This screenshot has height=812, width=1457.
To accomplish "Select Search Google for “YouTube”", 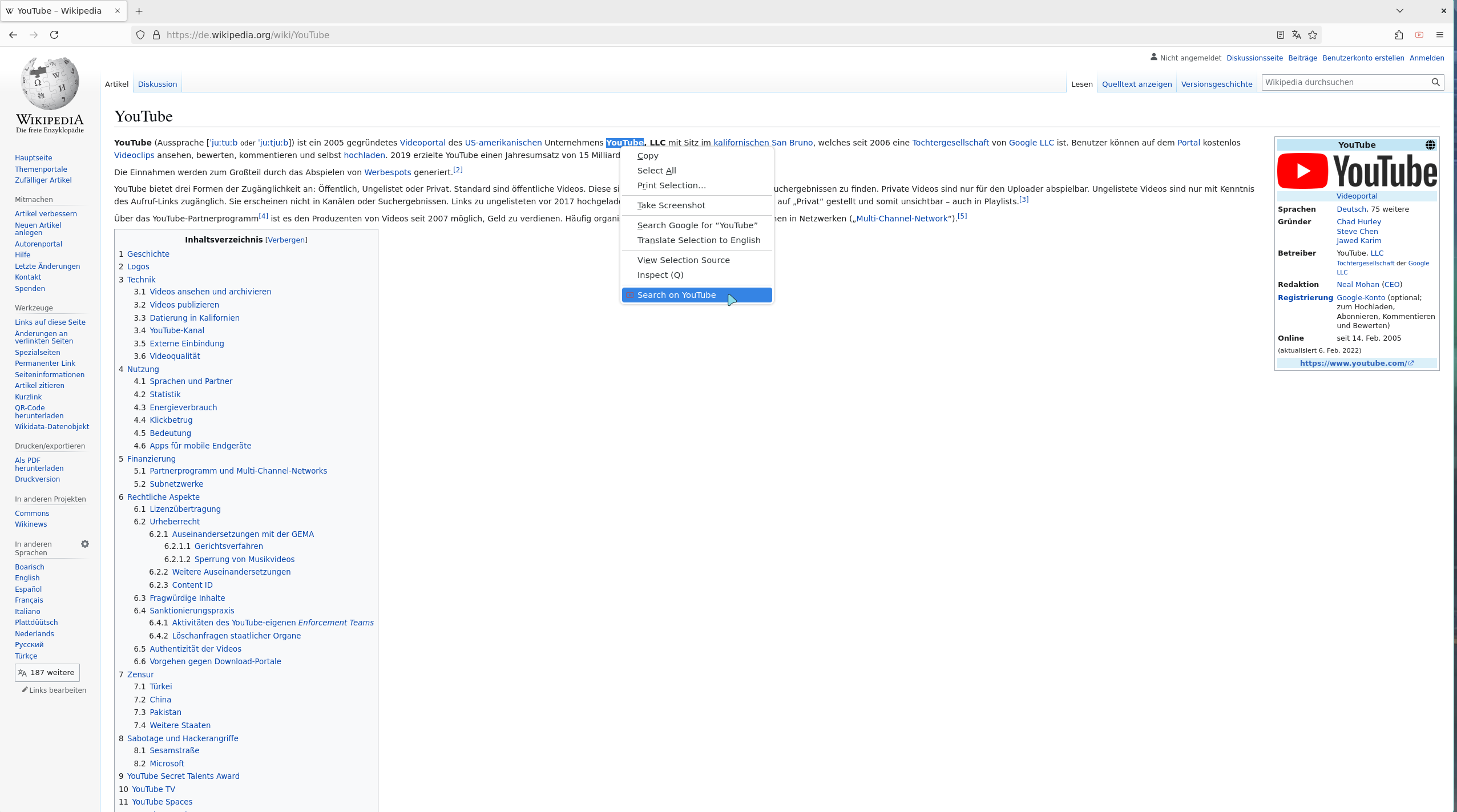I will click(x=697, y=225).
